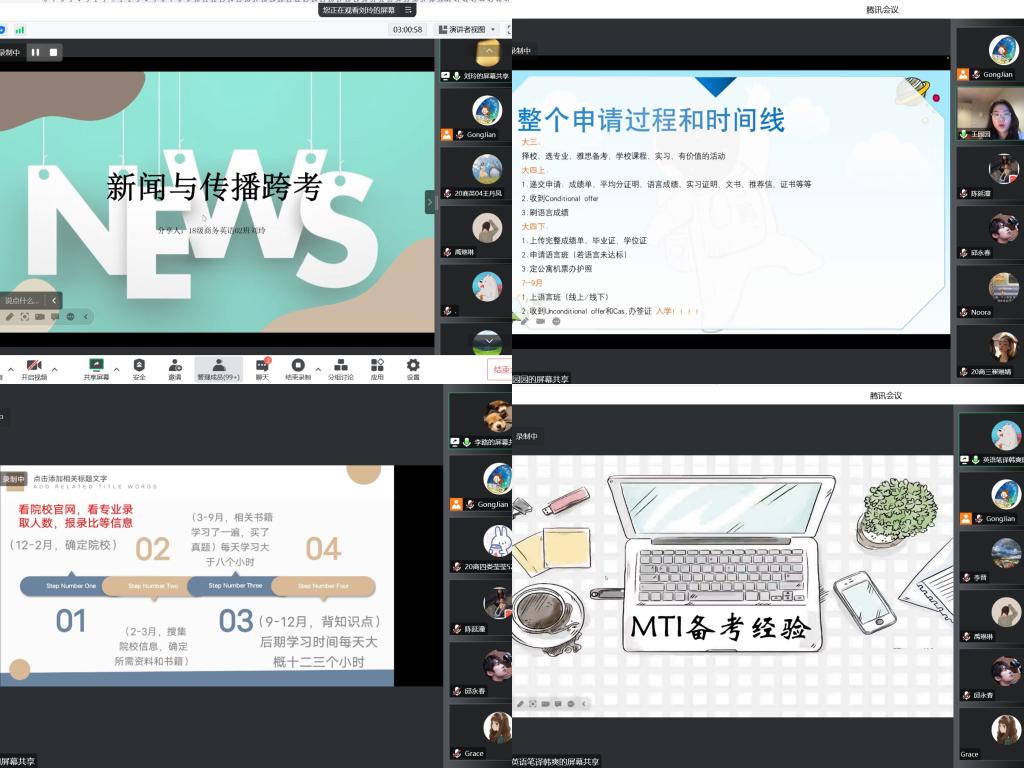1024x768 pixels.
Task: Open the screen-viewing notification bar menu
Action: pyautogui.click(x=408, y=10)
